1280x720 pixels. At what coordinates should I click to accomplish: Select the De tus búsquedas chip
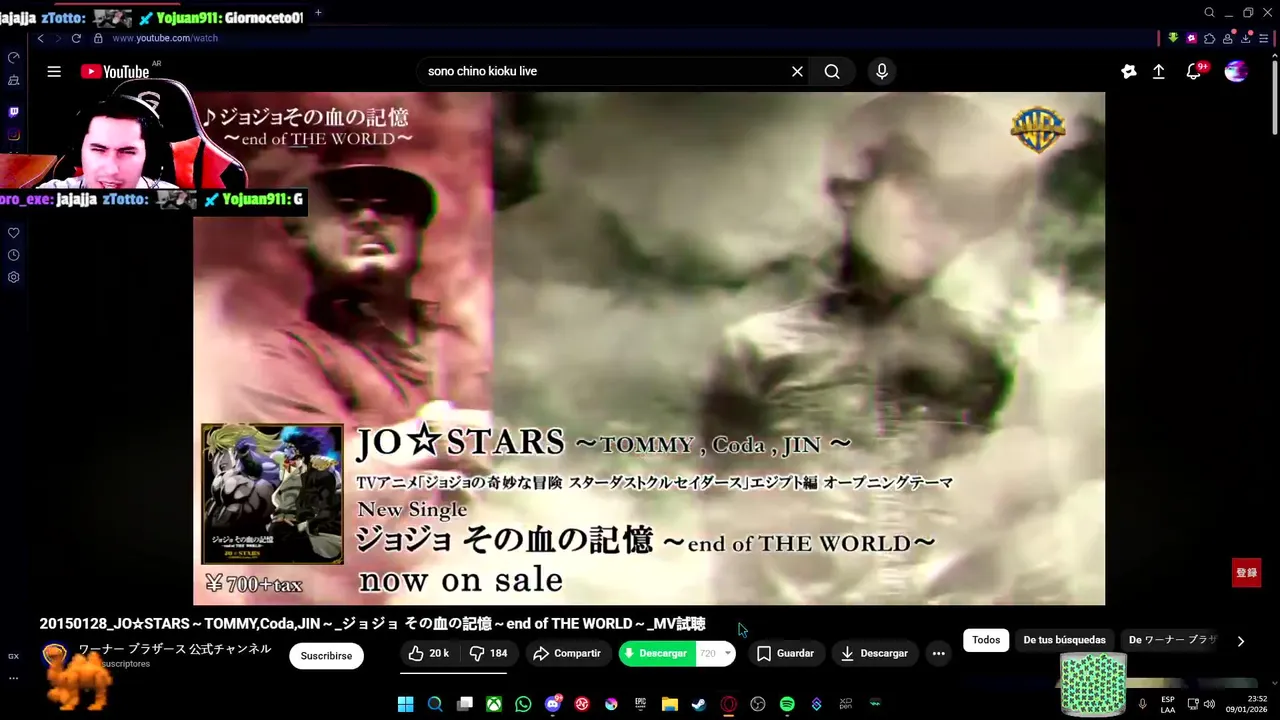point(1064,640)
